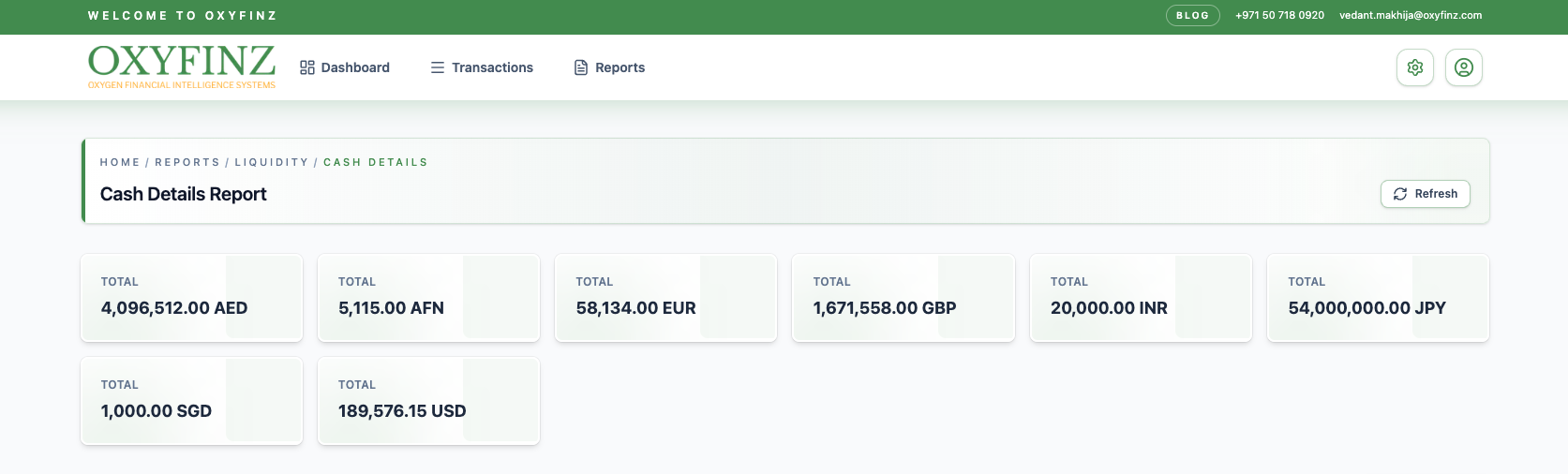Screen dimensions: 1568x474
Task: Click the Dashboard grid icon
Action: 307,67
